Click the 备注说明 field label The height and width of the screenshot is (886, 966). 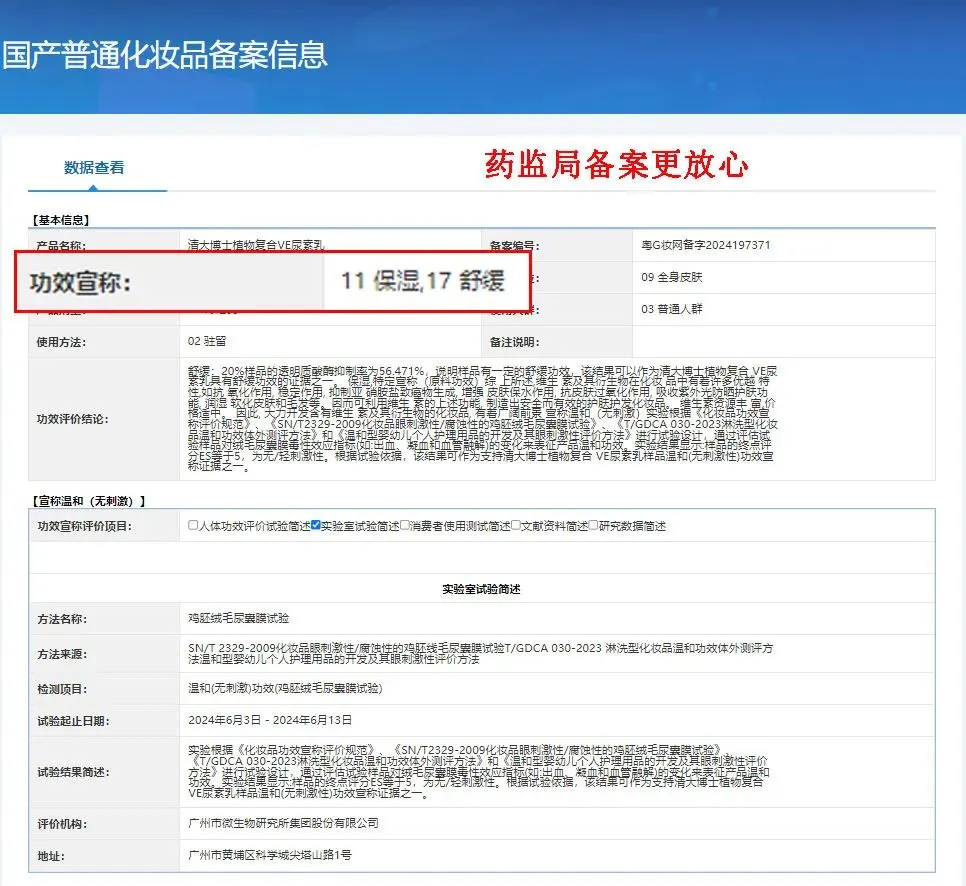pyautogui.click(x=514, y=343)
